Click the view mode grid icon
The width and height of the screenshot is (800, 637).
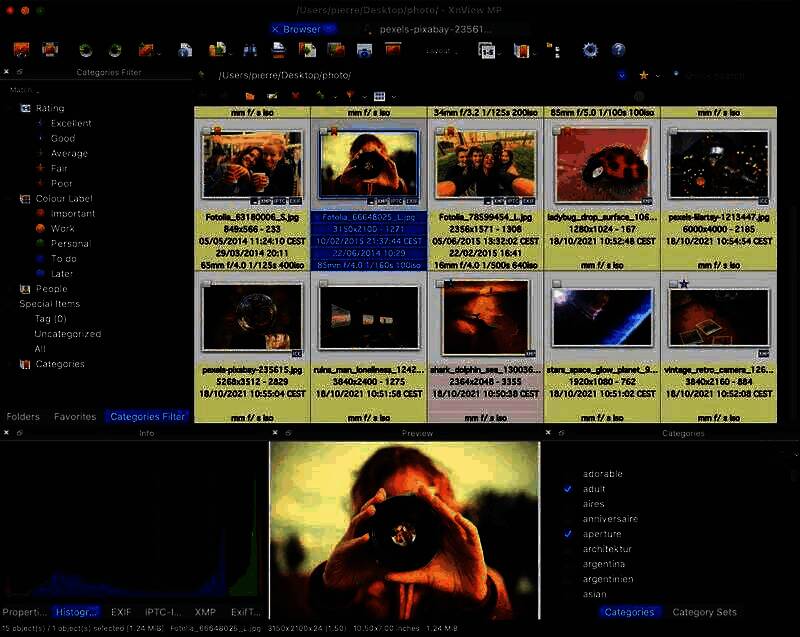click(x=379, y=96)
